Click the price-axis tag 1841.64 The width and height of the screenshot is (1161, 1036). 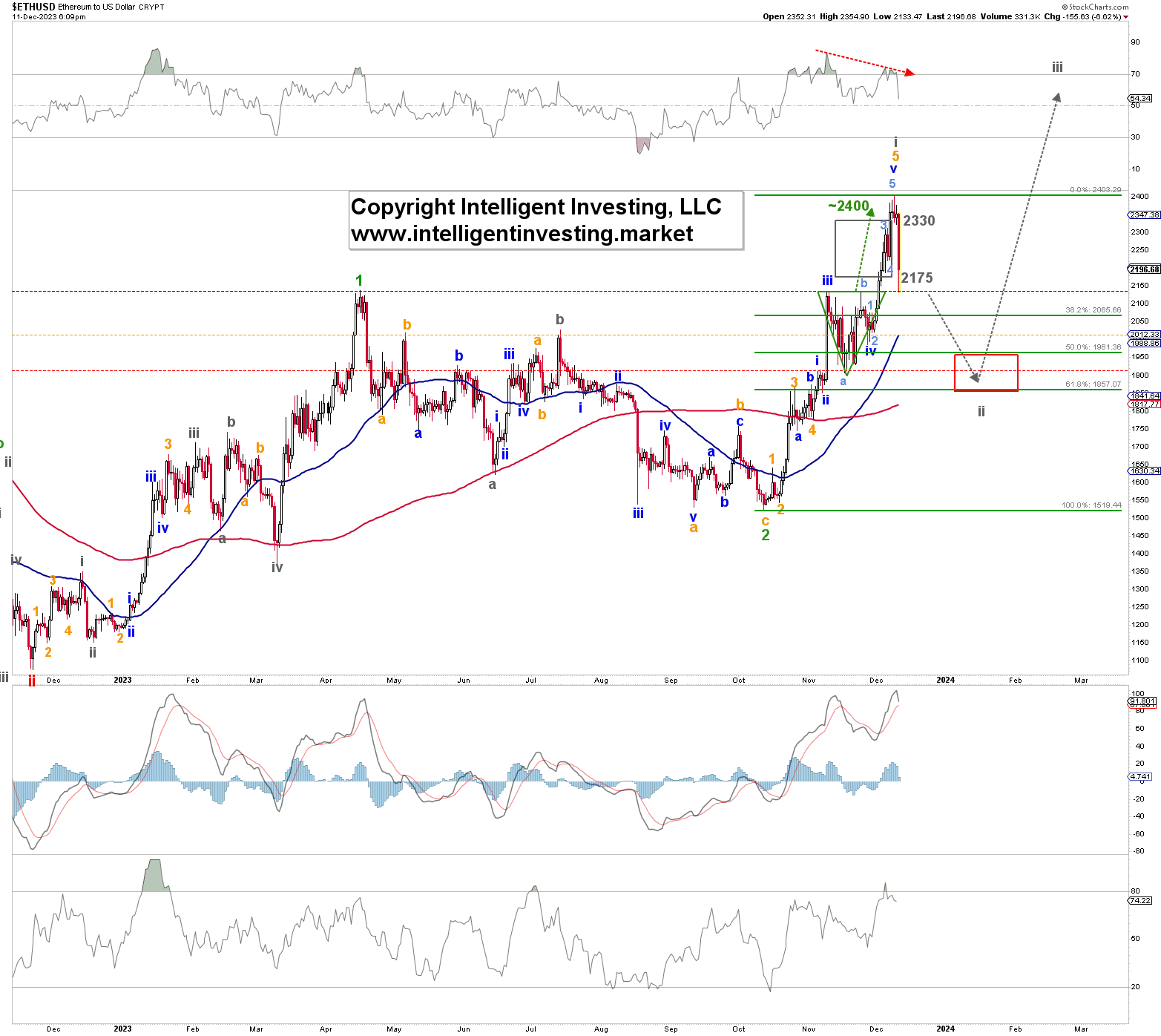point(1145,396)
